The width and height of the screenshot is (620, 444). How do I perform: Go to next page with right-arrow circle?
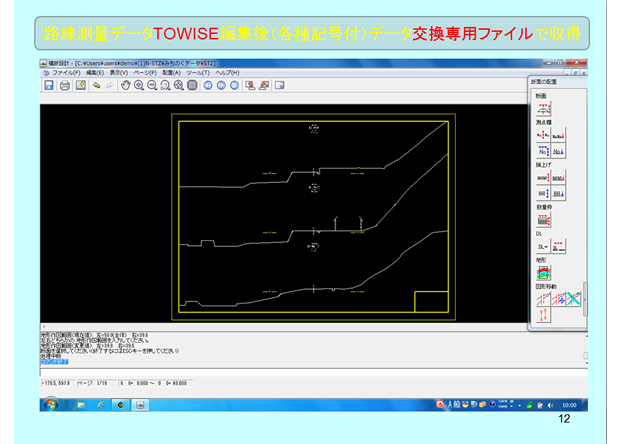point(221,85)
